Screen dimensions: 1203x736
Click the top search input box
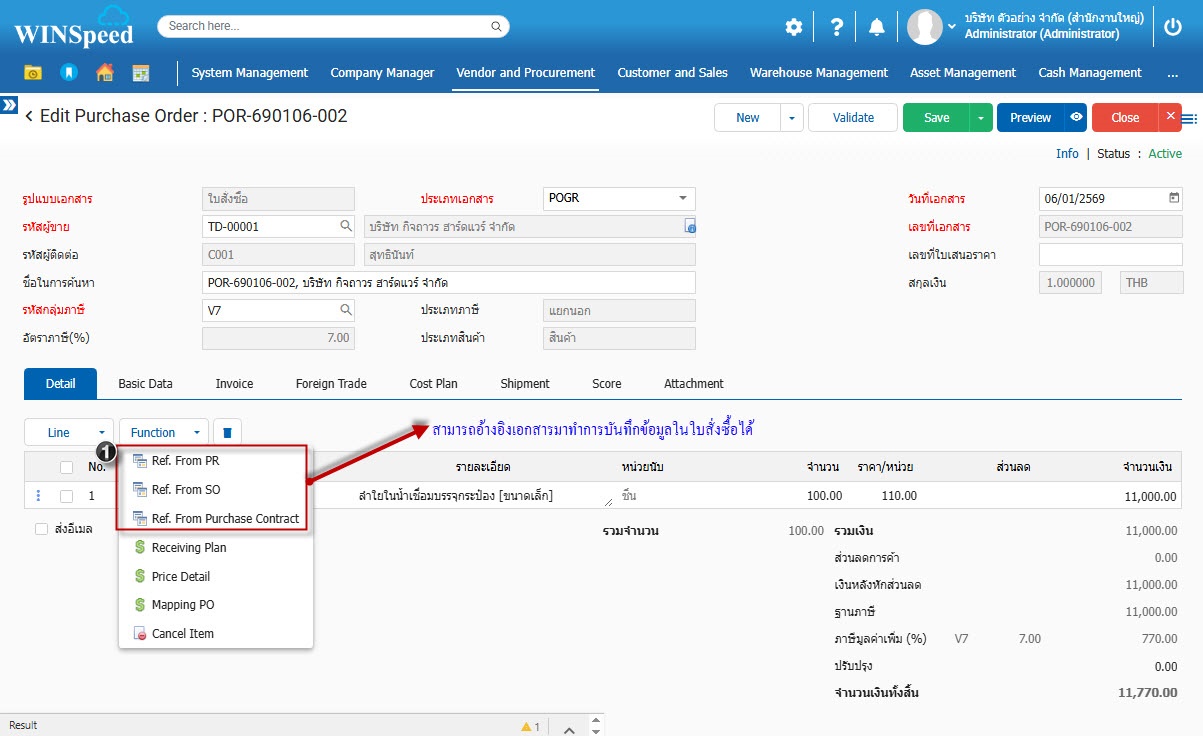click(334, 26)
